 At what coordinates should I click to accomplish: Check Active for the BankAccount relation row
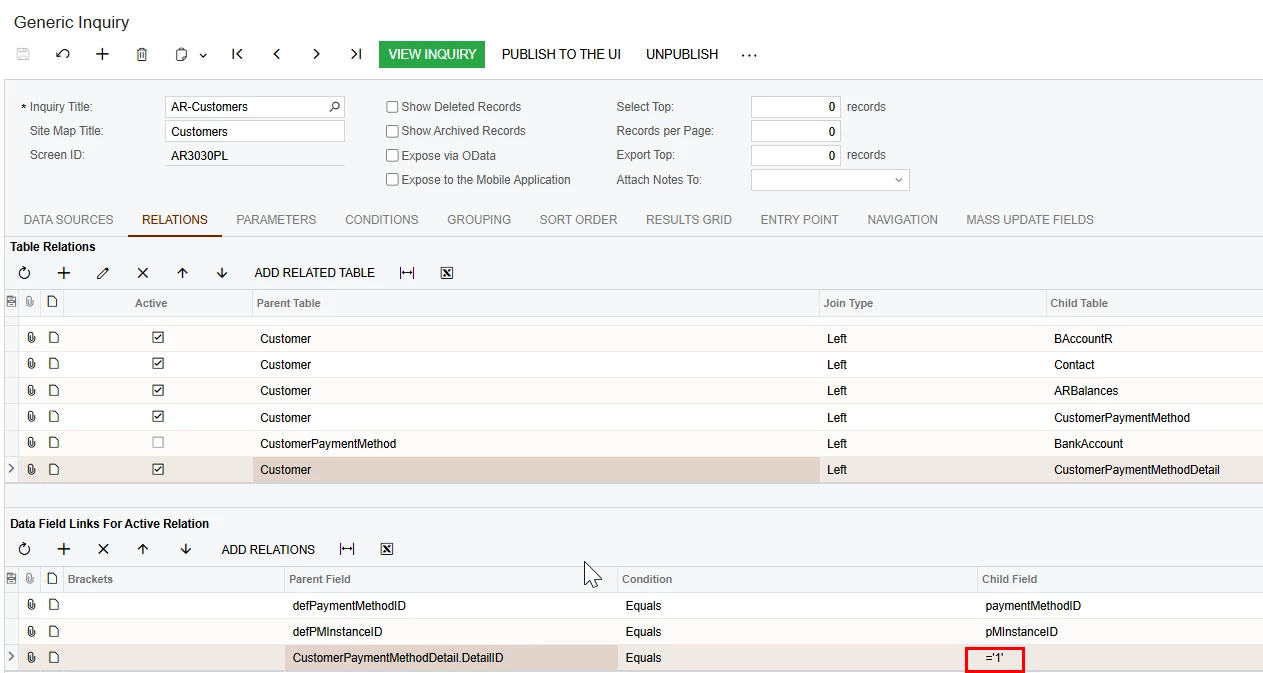[x=158, y=443]
